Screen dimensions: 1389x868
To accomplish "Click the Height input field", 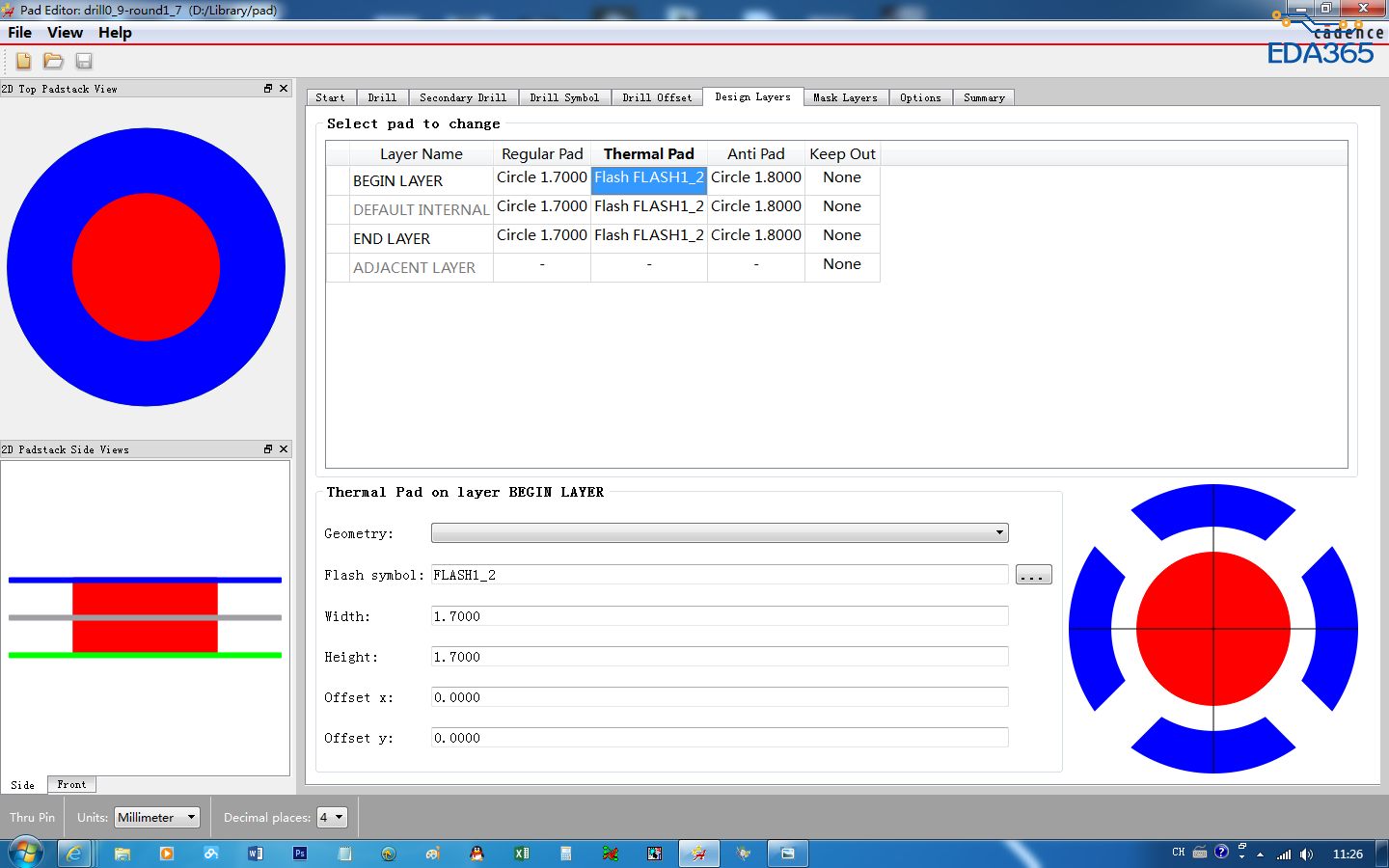I will (720, 657).
